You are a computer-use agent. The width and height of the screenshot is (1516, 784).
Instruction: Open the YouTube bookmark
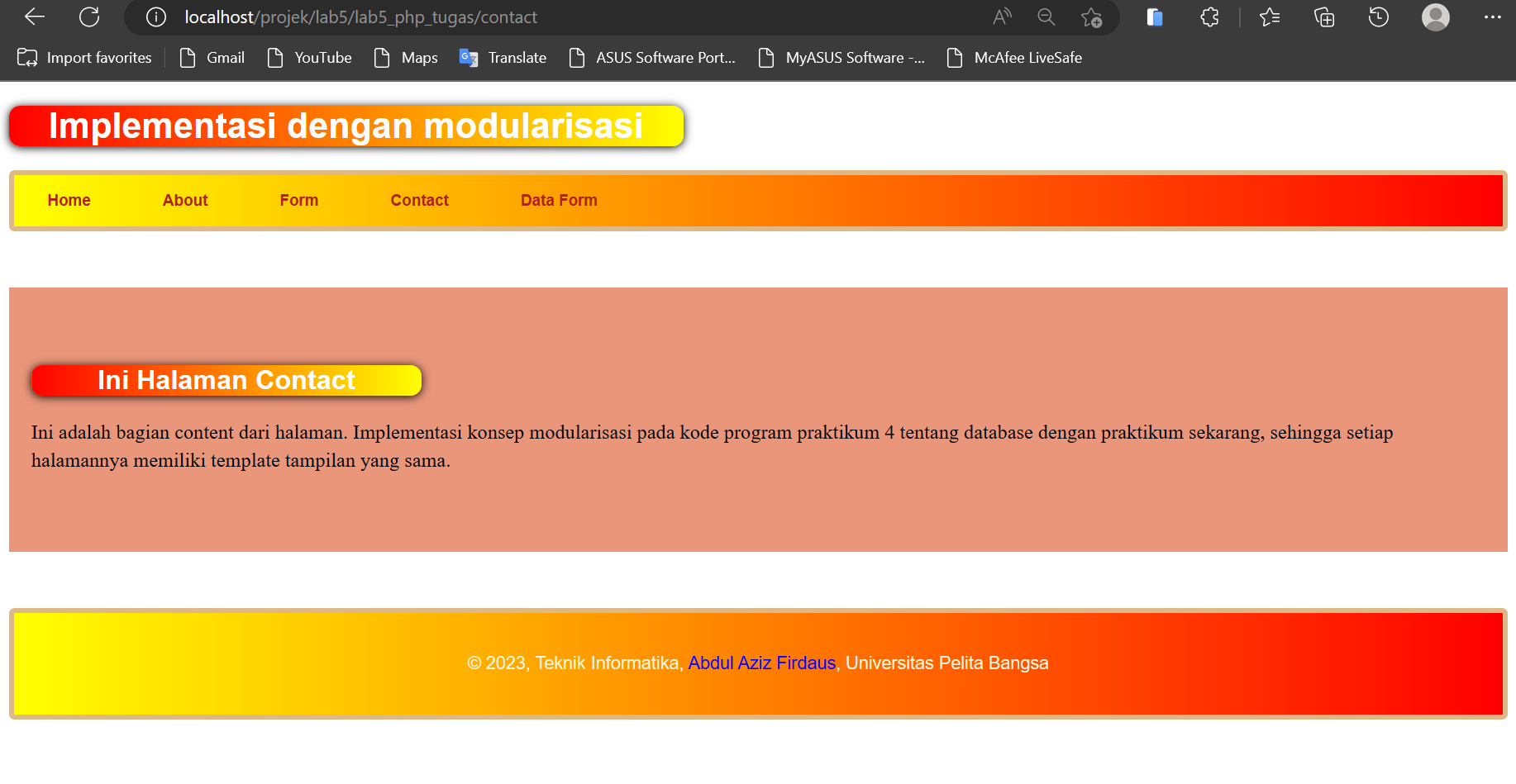point(310,57)
